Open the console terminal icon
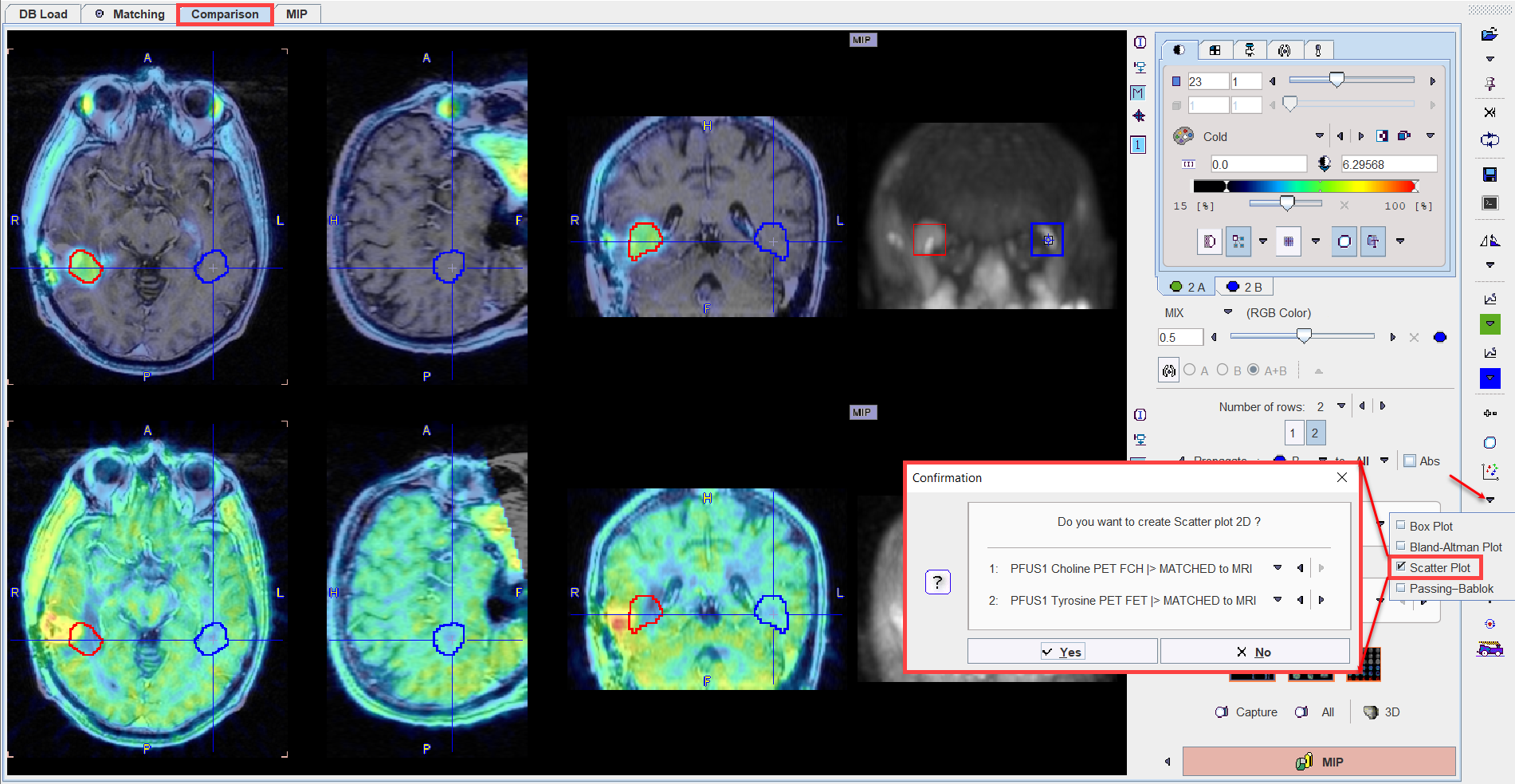 coord(1489,203)
